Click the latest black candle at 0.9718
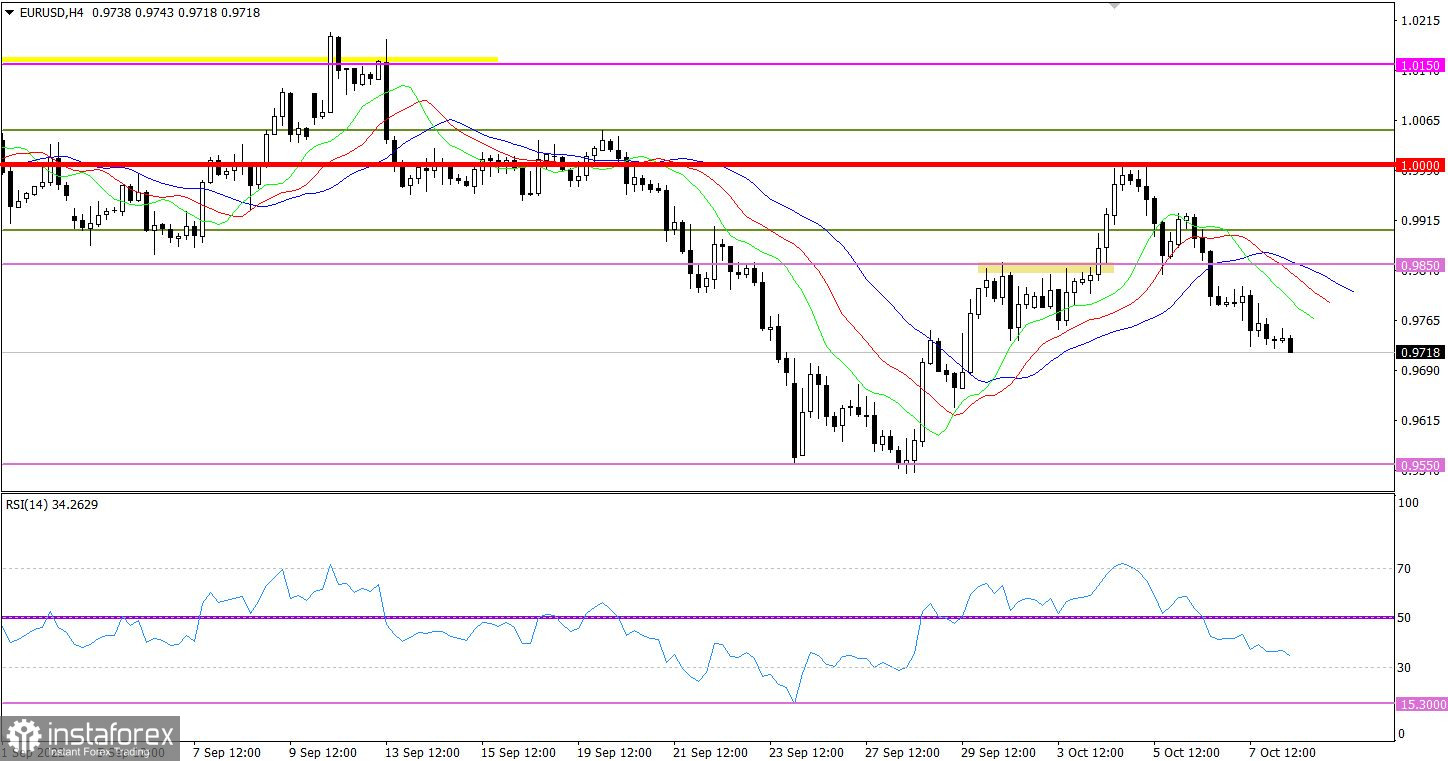 (x=1291, y=344)
